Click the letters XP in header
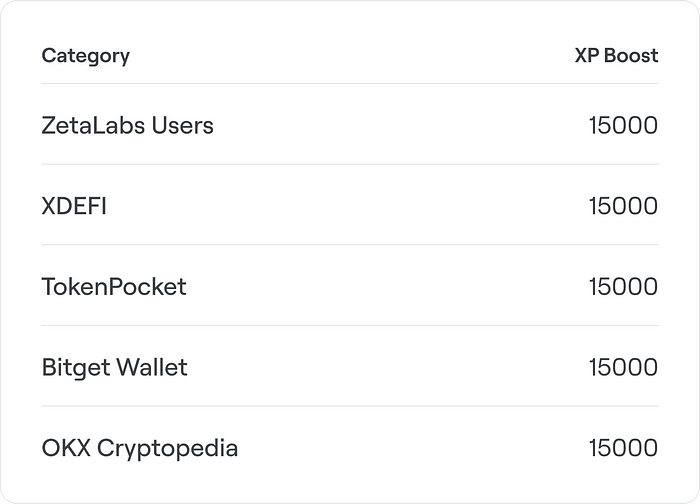The width and height of the screenshot is (700, 504). point(587,55)
